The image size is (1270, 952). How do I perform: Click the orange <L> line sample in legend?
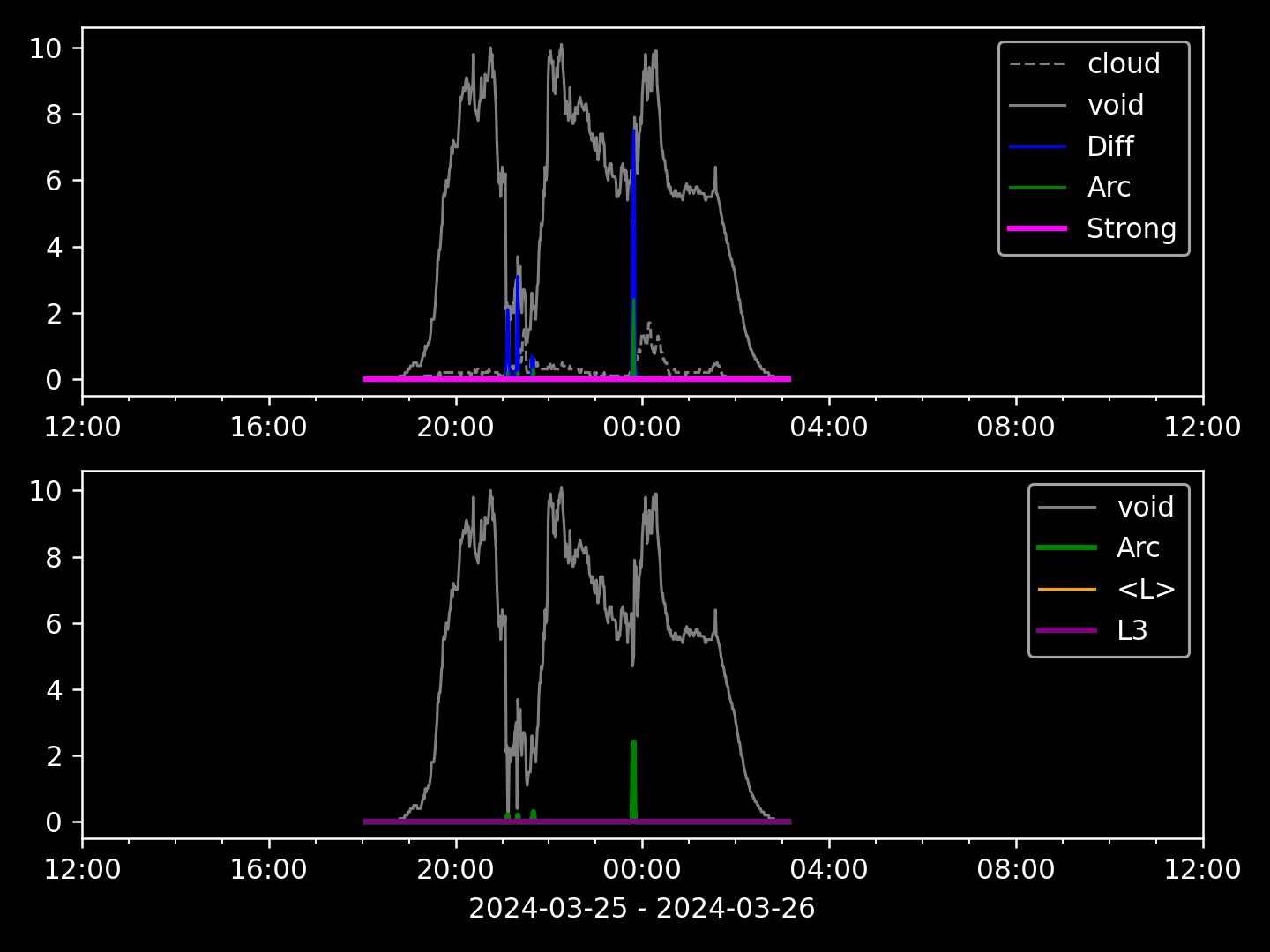tap(1067, 589)
